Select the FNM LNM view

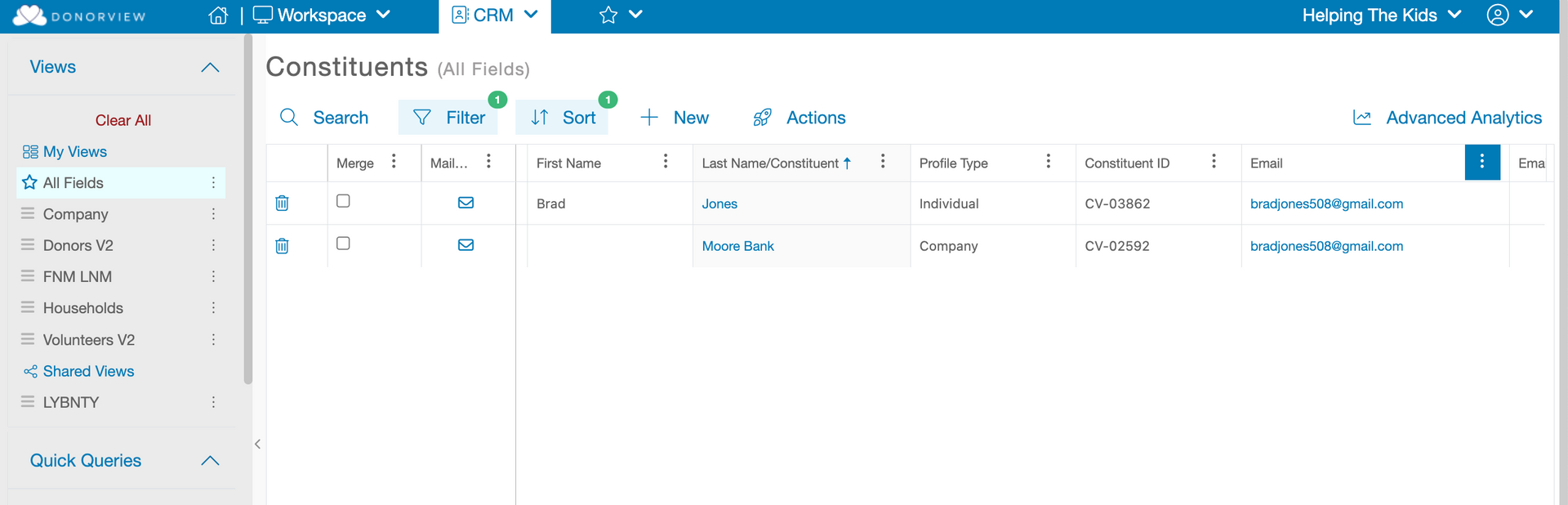pos(77,277)
